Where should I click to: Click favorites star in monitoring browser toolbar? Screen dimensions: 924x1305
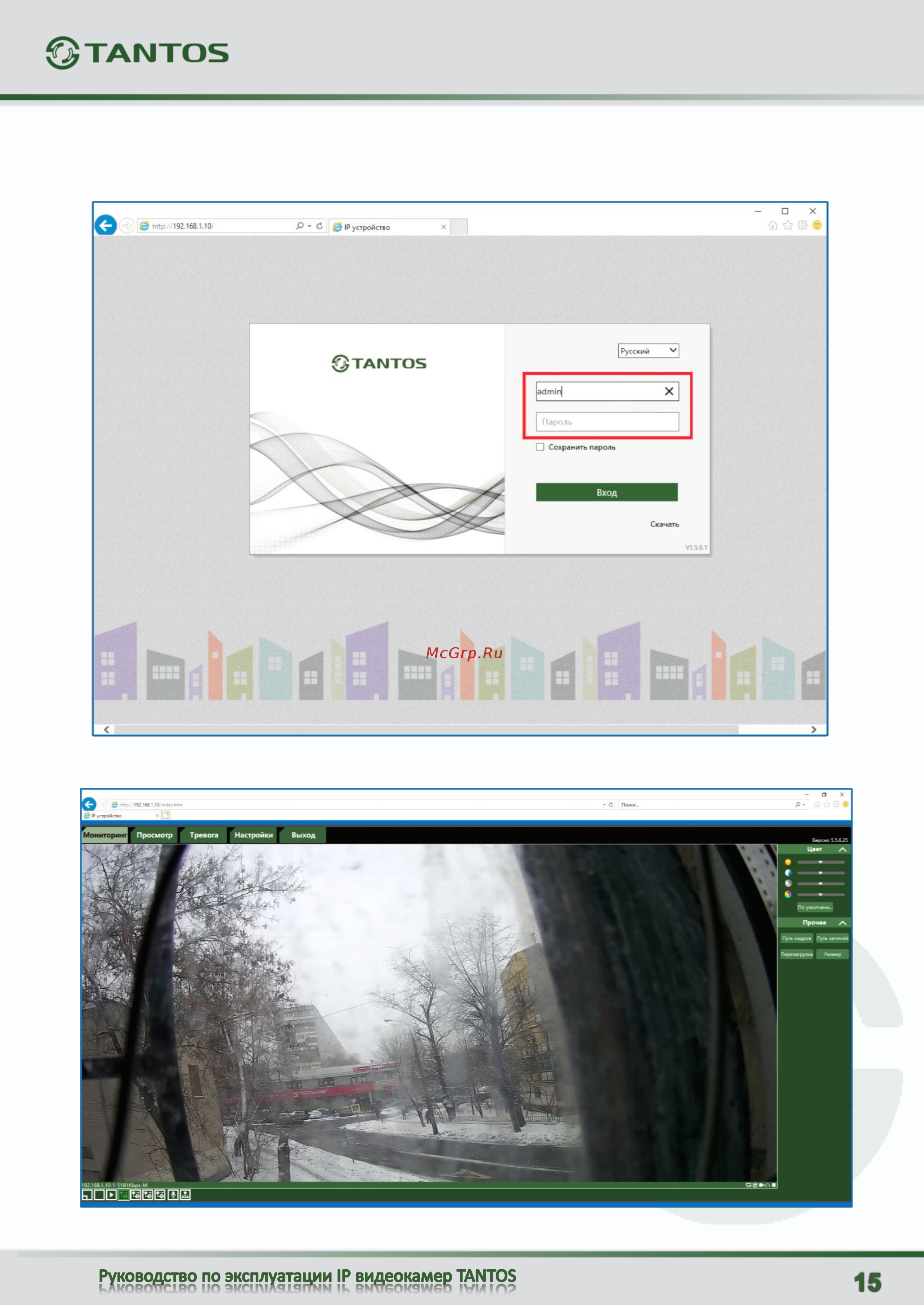pos(827,805)
